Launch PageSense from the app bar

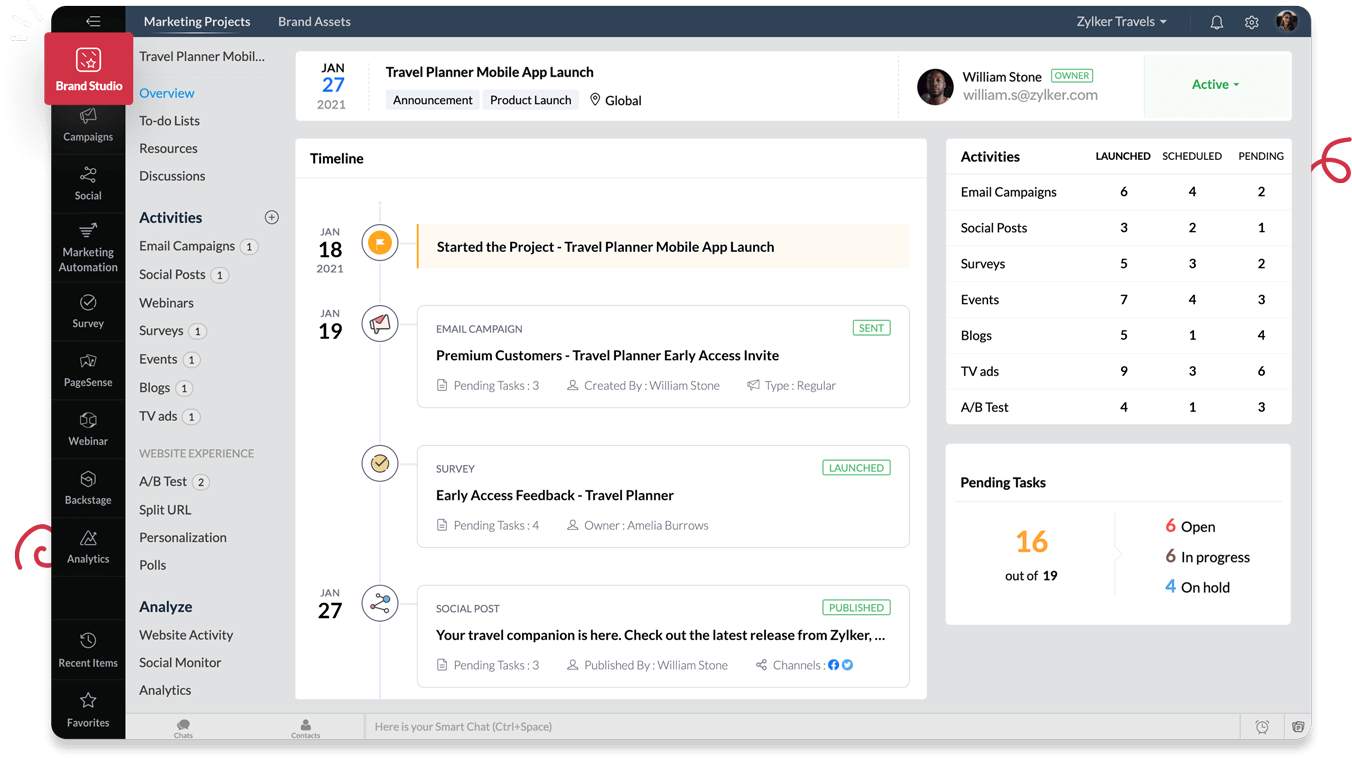[88, 370]
